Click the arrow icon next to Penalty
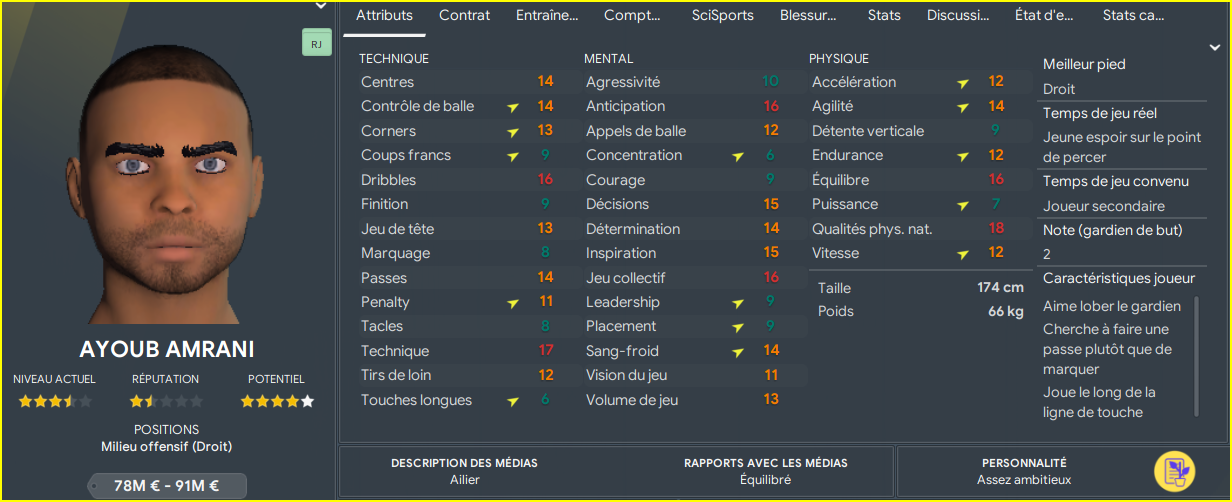Image resolution: width=1232 pixels, height=502 pixels. (513, 303)
